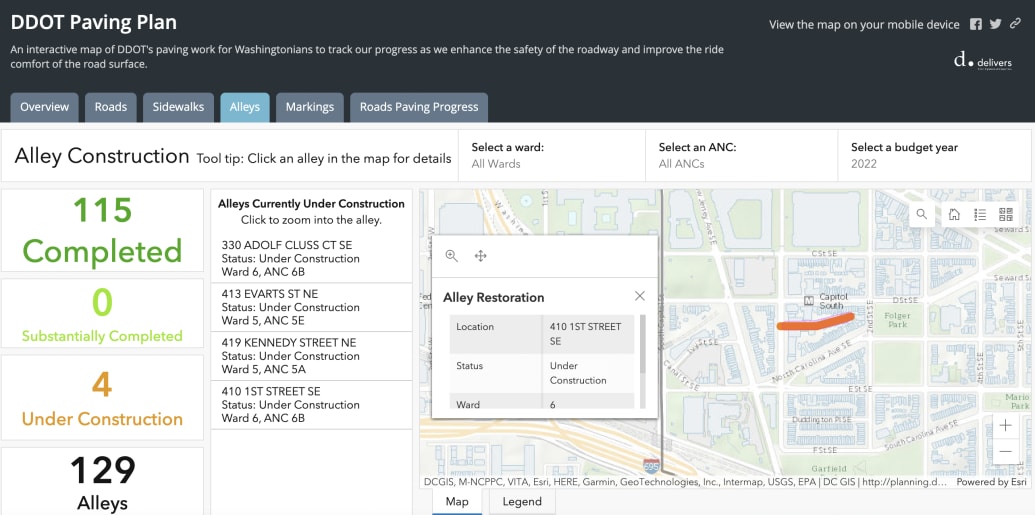The image size is (1035, 515).
Task: Open the Select a ward dropdown
Action: tap(551, 156)
